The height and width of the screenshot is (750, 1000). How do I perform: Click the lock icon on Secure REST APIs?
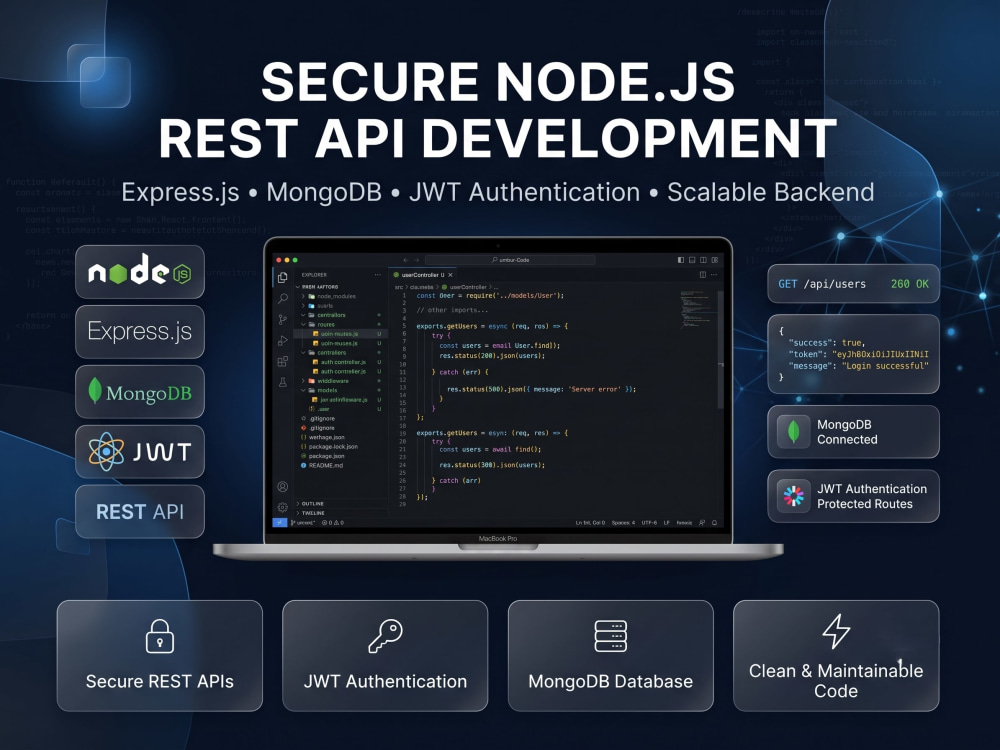pos(159,636)
